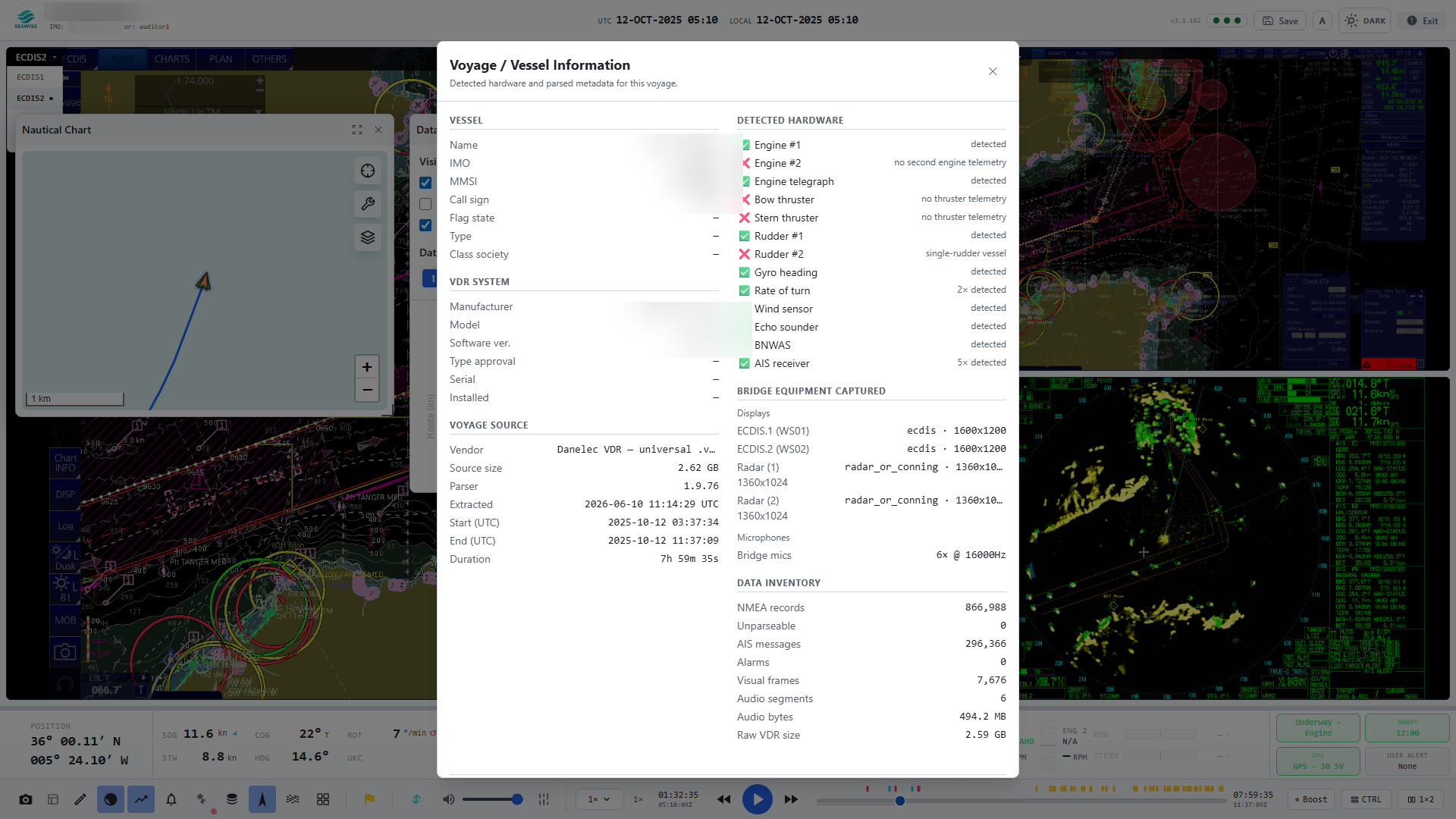This screenshot has height=819, width=1456.
Task: Enable the unchecked middle checkbox in data panel
Action: coord(425,204)
